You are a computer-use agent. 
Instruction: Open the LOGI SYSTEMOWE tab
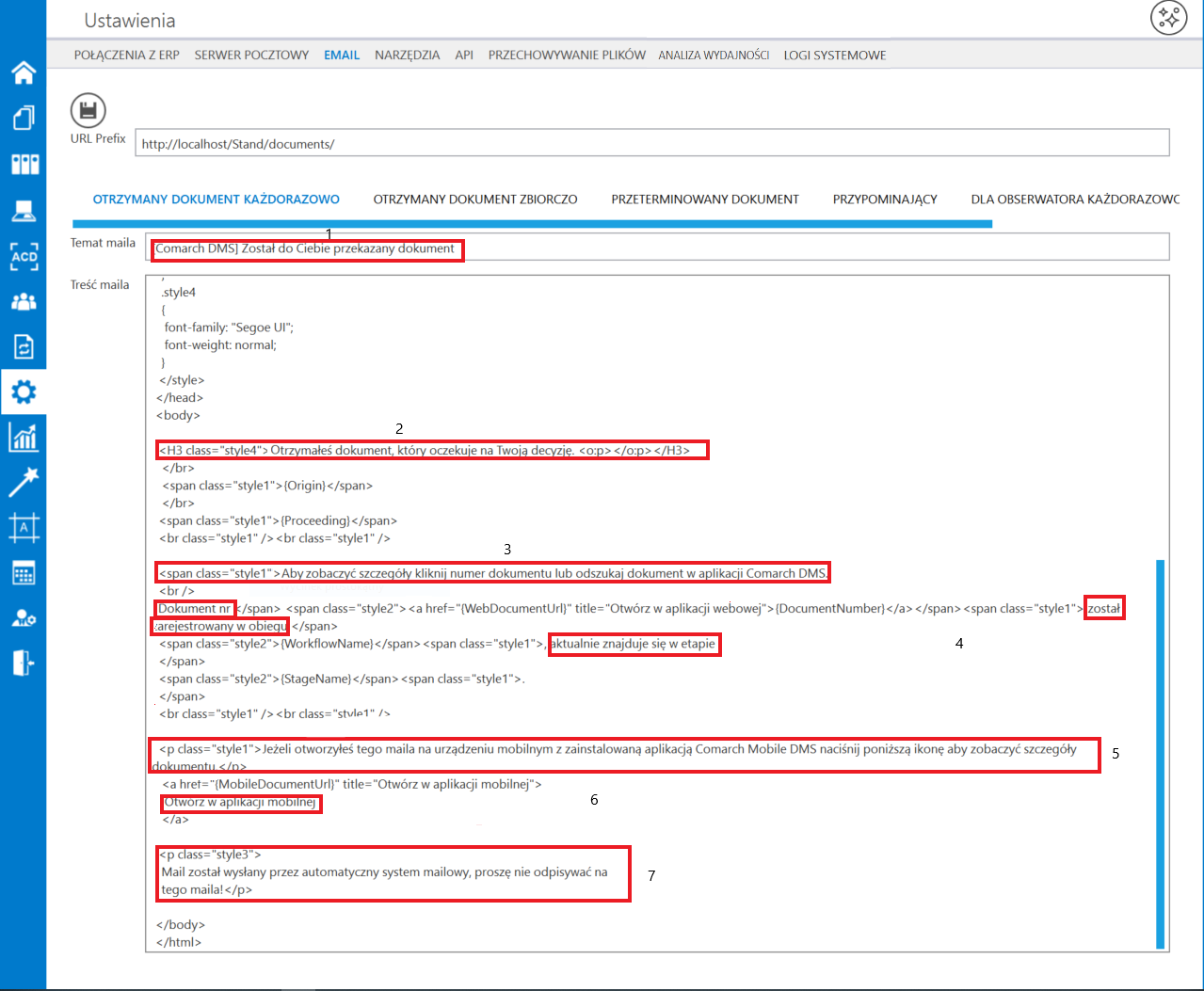(x=835, y=55)
